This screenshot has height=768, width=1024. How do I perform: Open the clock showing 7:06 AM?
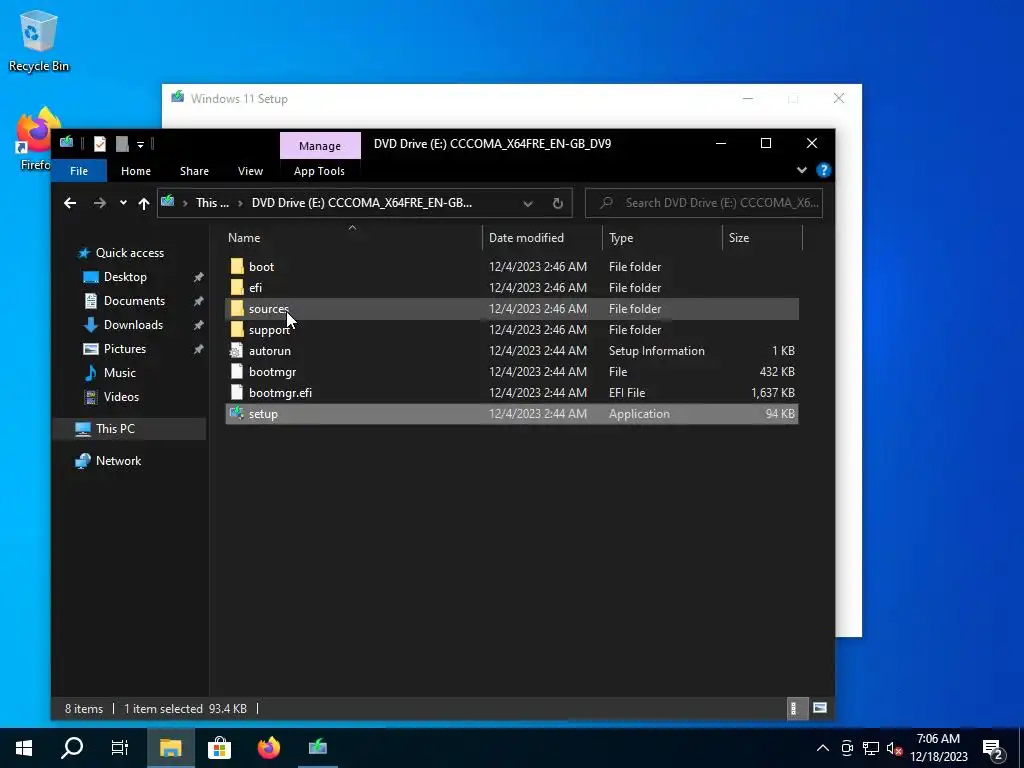[938, 748]
